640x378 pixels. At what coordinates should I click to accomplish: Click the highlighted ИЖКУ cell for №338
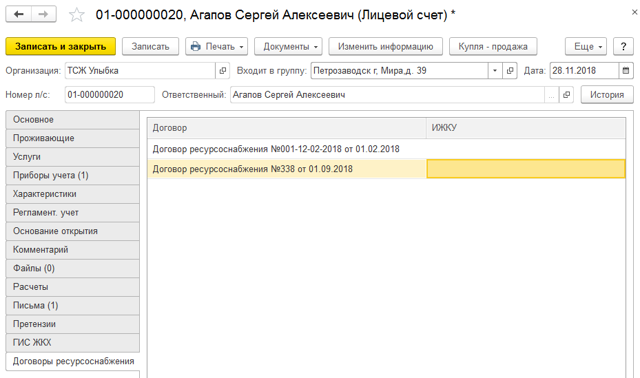coord(526,169)
